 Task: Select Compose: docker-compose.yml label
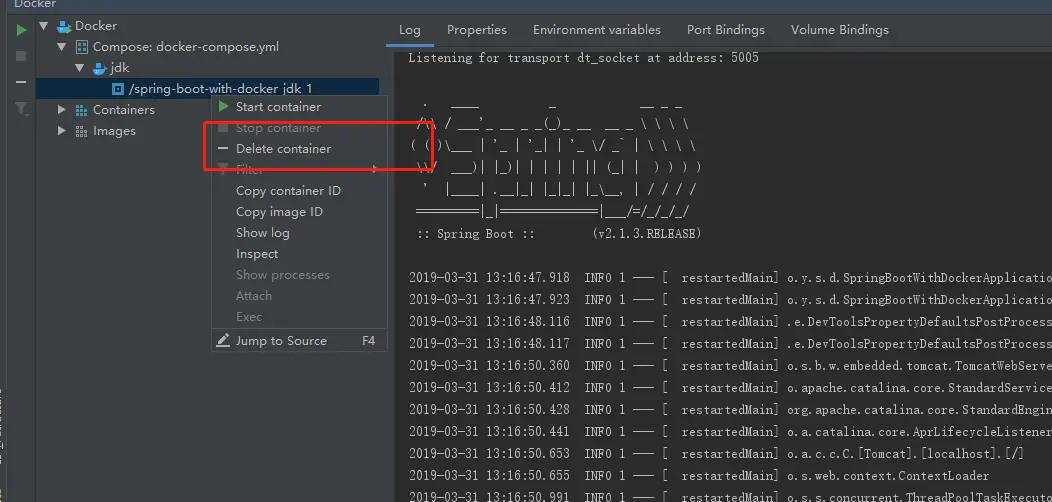186,47
